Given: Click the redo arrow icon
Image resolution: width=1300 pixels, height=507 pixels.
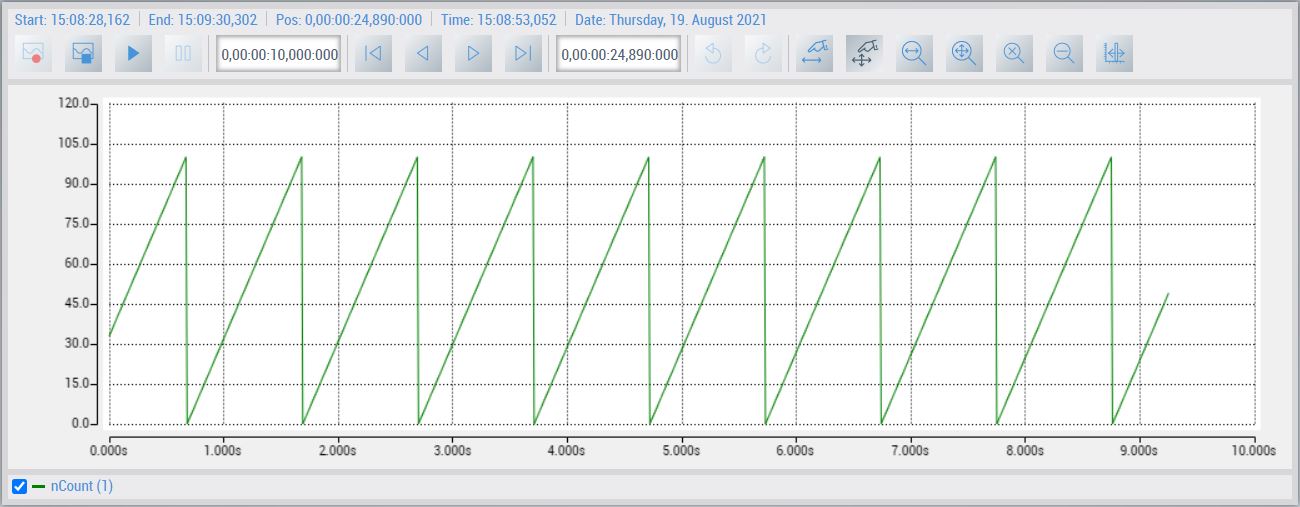Looking at the screenshot, I should [x=763, y=53].
